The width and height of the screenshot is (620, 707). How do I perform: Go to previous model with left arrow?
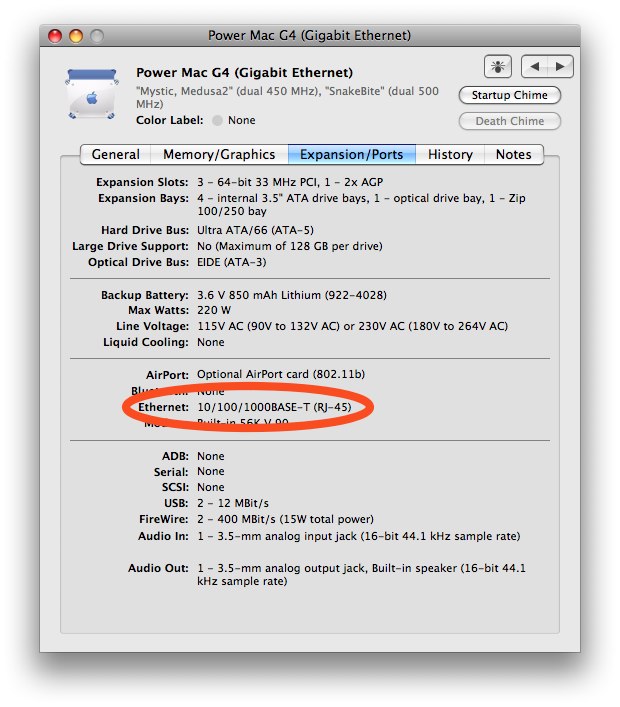[534, 67]
